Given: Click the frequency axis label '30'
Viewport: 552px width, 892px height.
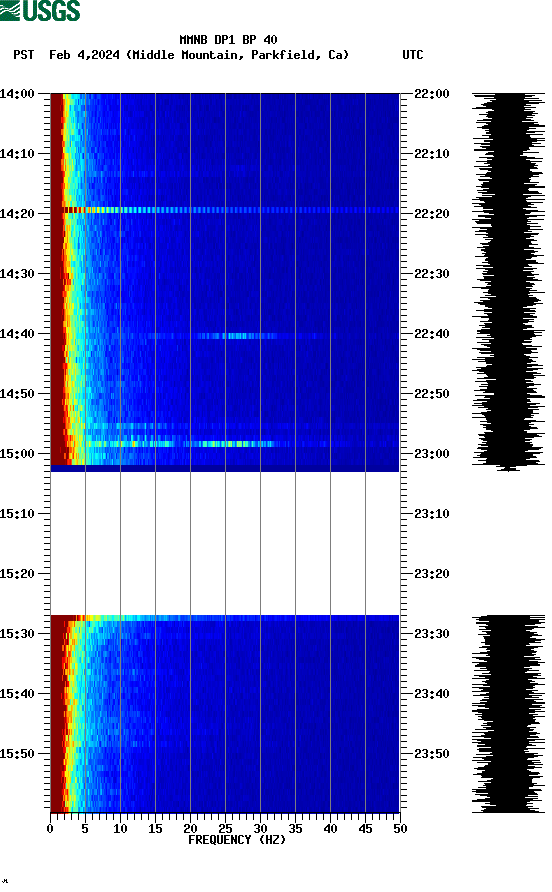Looking at the screenshot, I should (x=260, y=829).
